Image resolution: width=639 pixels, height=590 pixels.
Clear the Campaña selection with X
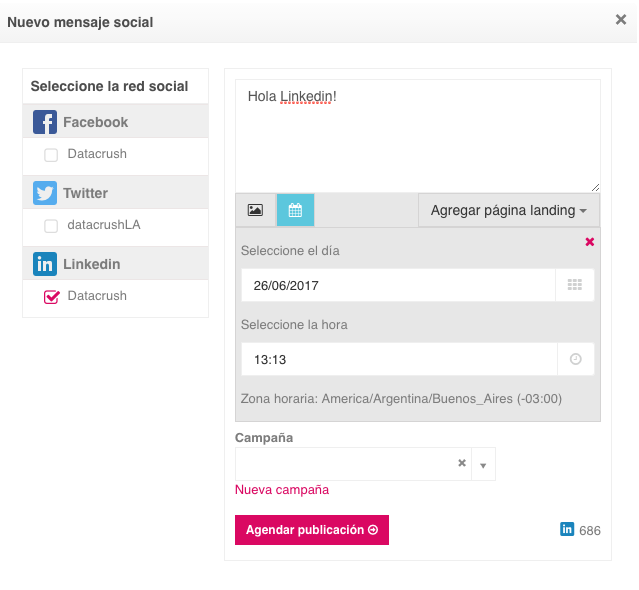click(462, 463)
